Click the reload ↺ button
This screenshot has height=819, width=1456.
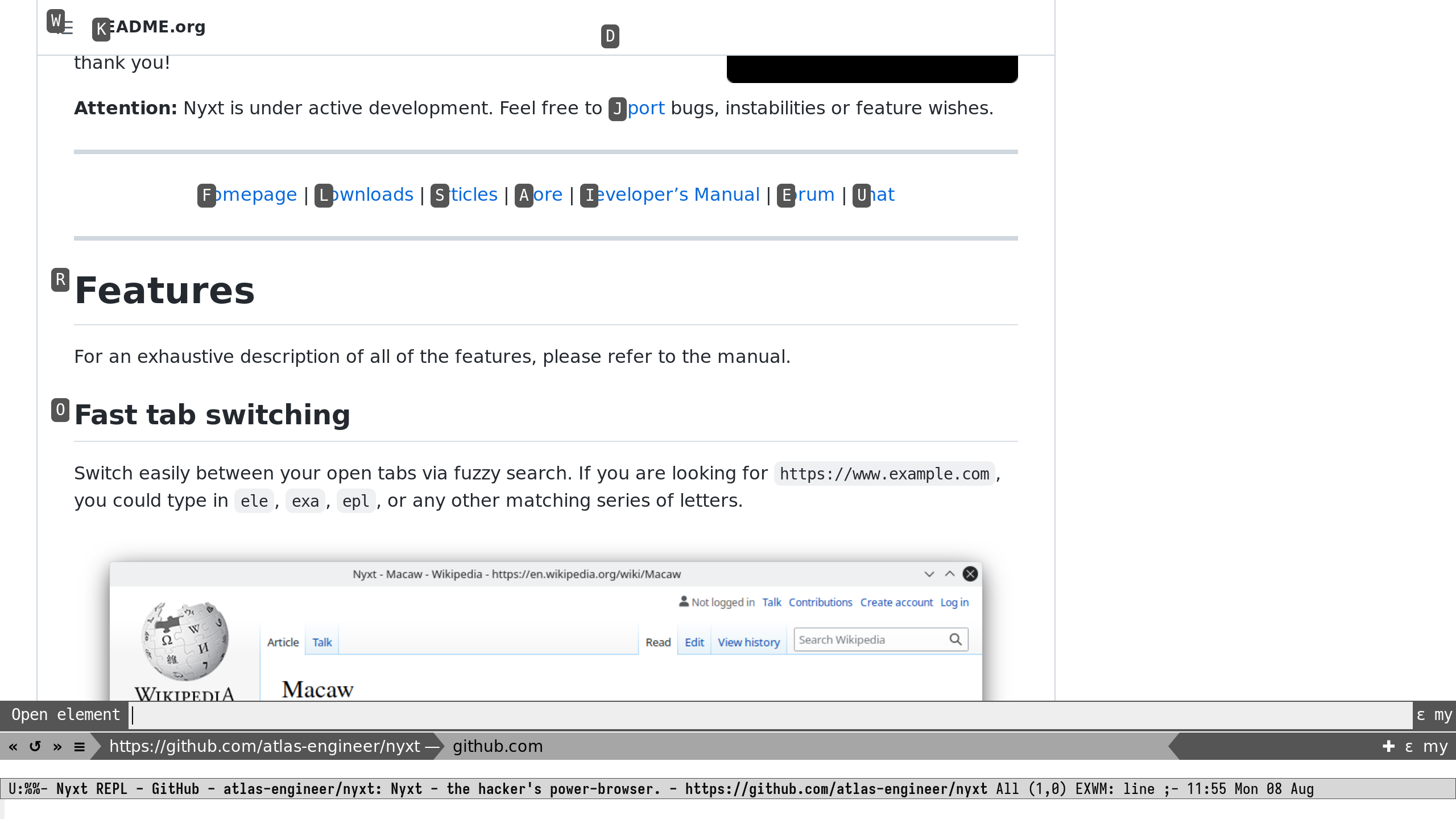(35, 747)
